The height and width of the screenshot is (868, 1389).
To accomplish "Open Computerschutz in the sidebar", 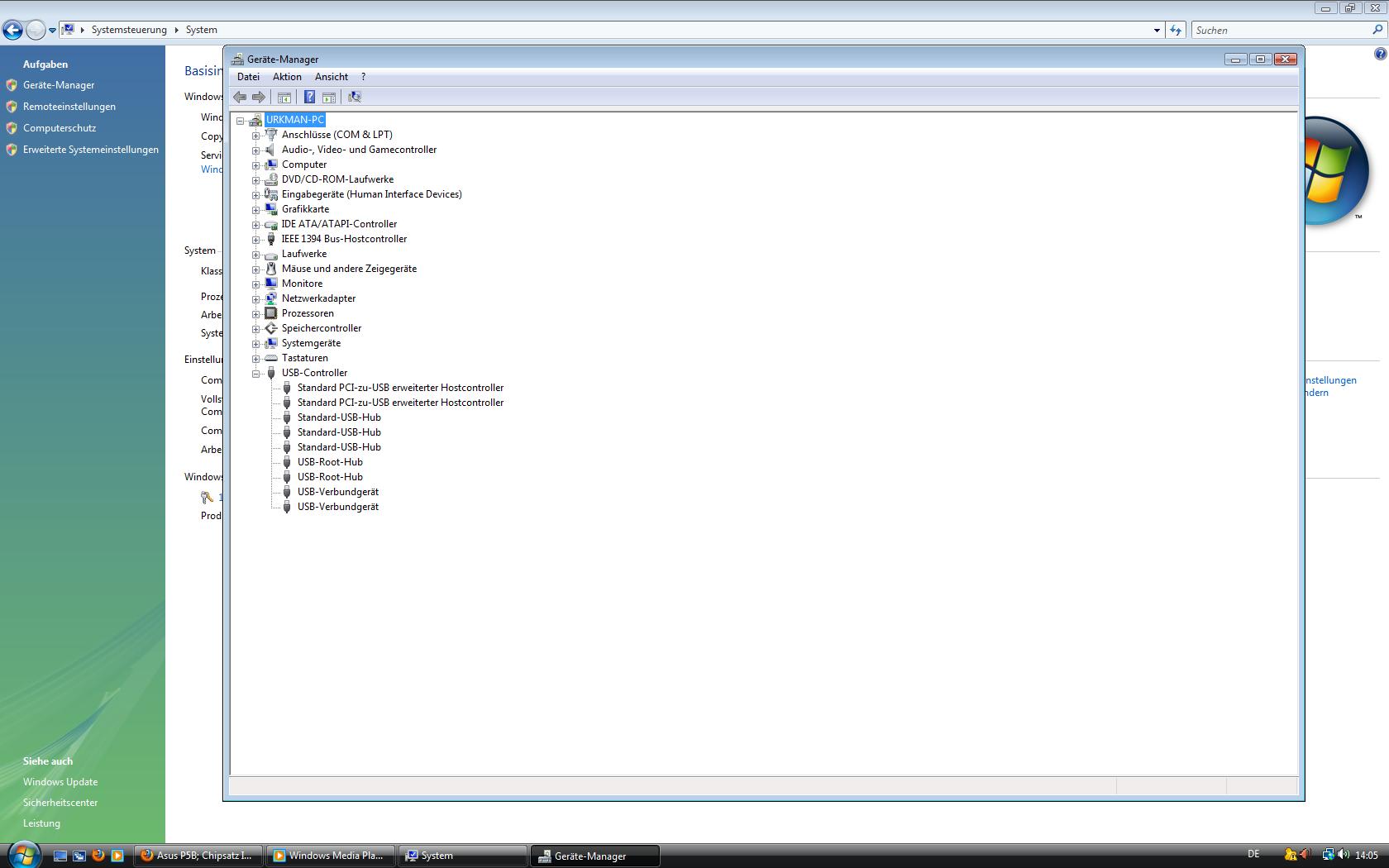I will click(60, 128).
